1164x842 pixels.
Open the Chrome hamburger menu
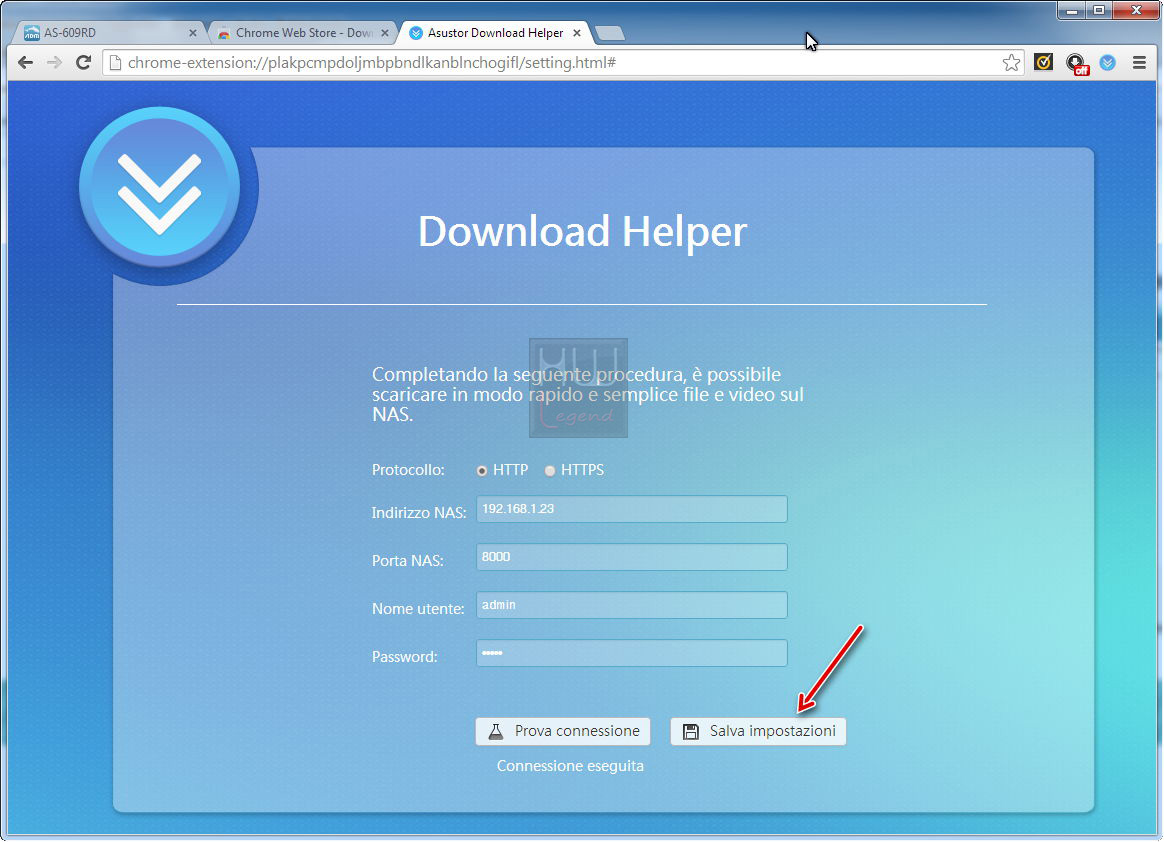[x=1140, y=62]
